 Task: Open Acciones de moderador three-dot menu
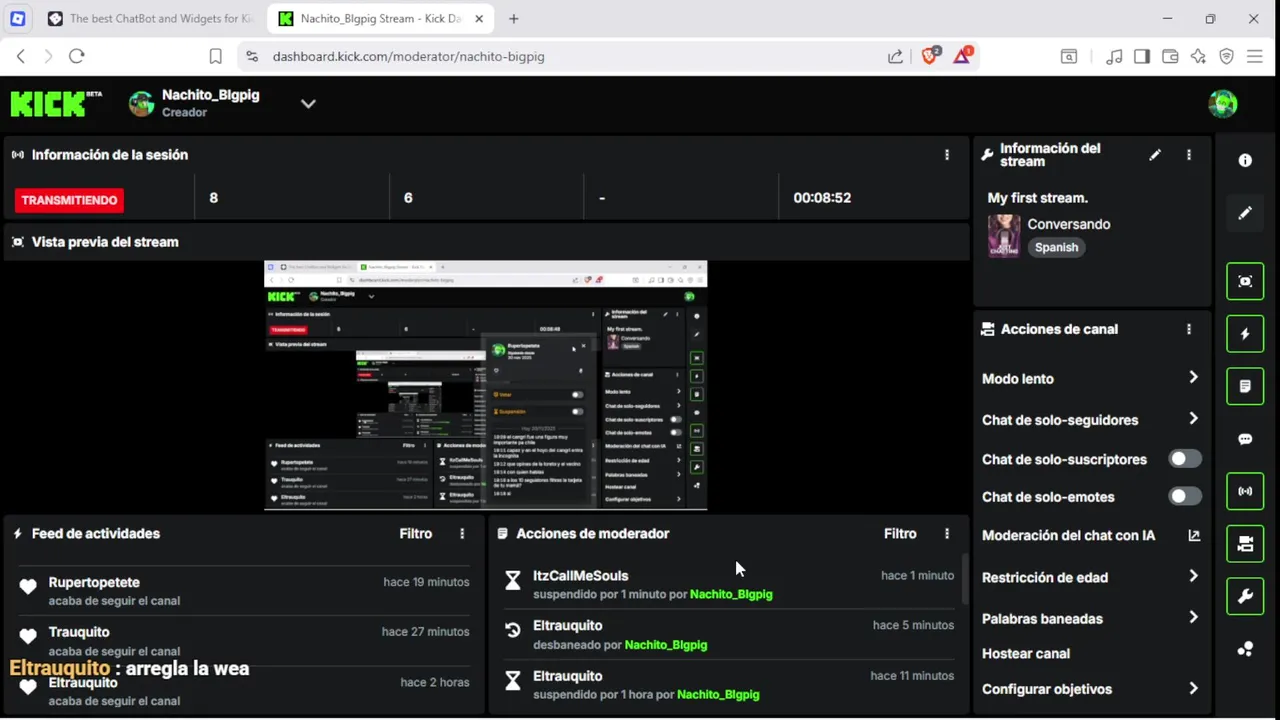tap(947, 534)
